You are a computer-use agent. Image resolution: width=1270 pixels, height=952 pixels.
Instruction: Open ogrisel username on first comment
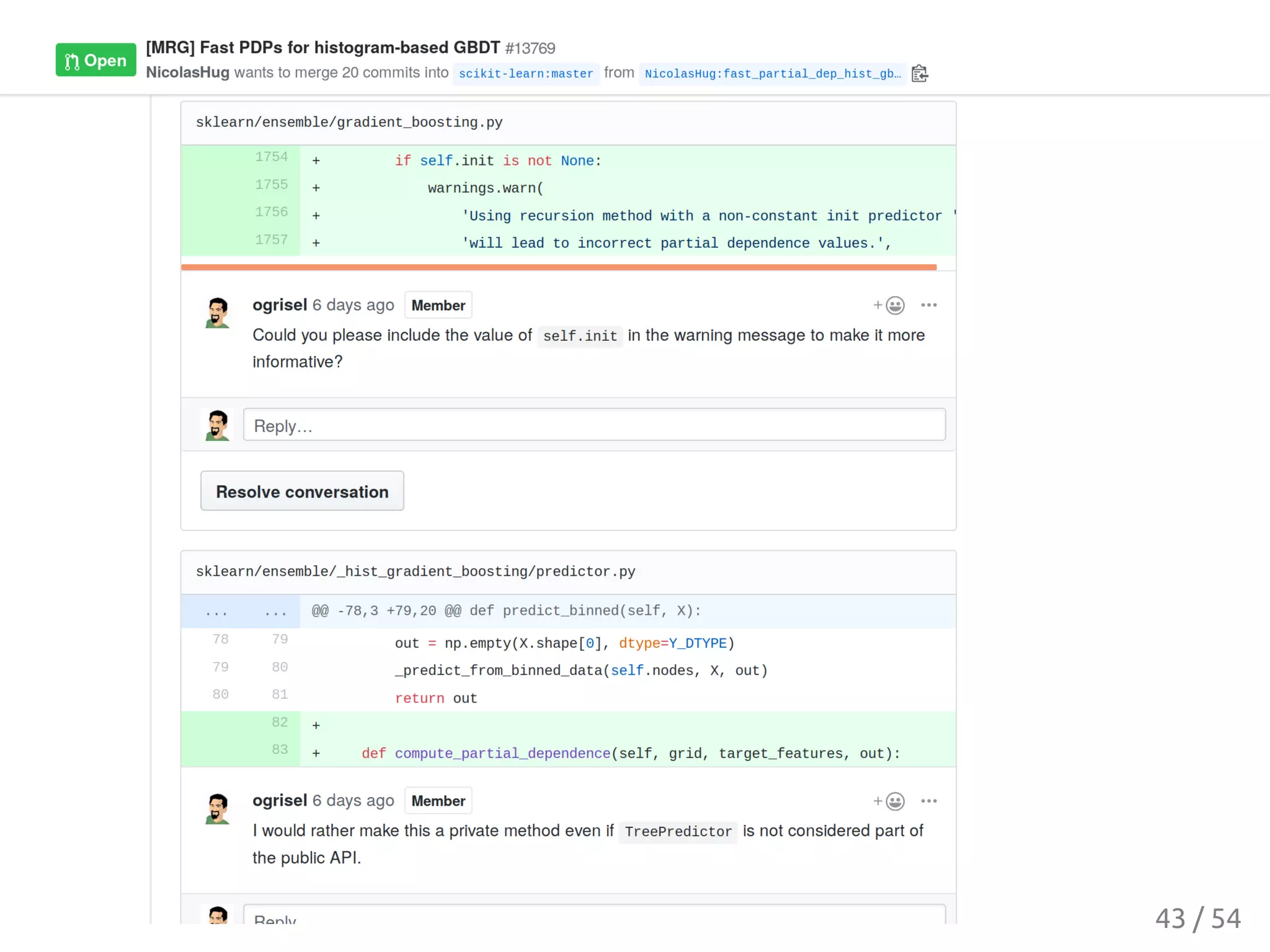point(280,305)
